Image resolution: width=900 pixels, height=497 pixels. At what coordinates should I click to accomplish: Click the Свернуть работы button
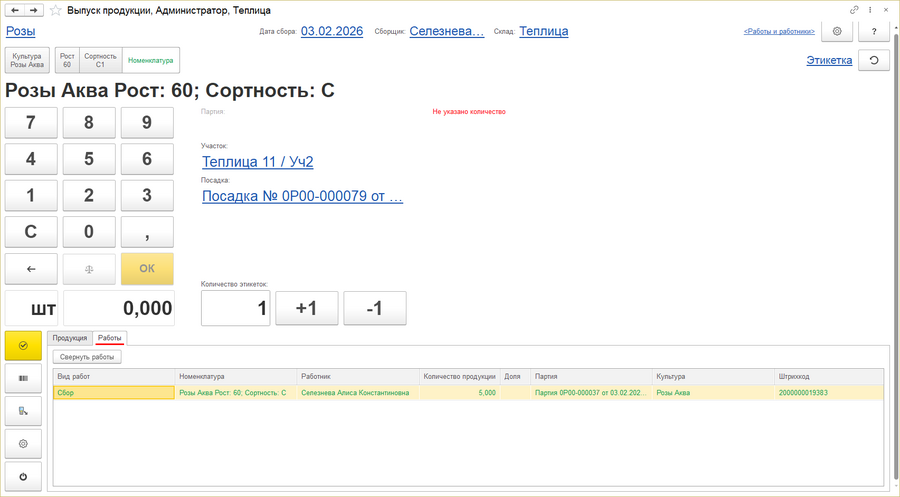(87, 357)
